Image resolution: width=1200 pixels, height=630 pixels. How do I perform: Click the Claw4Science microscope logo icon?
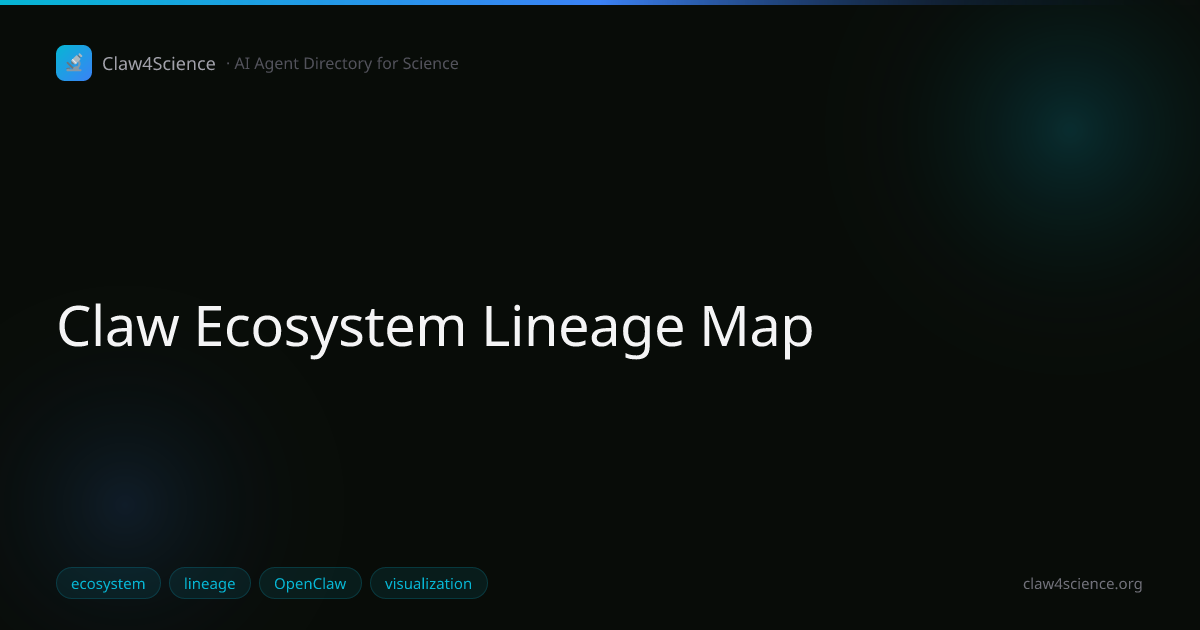[74, 63]
